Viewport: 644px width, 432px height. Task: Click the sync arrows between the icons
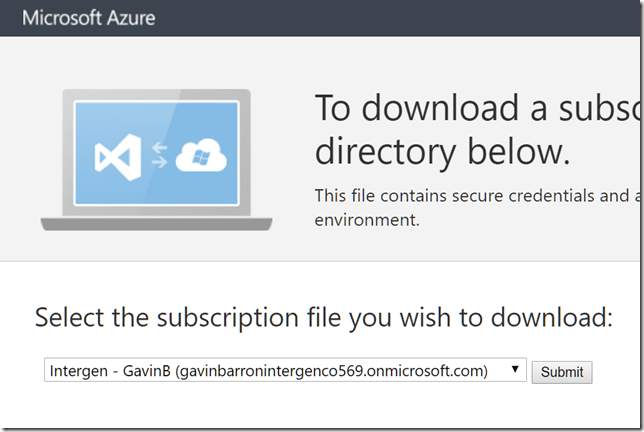[157, 157]
